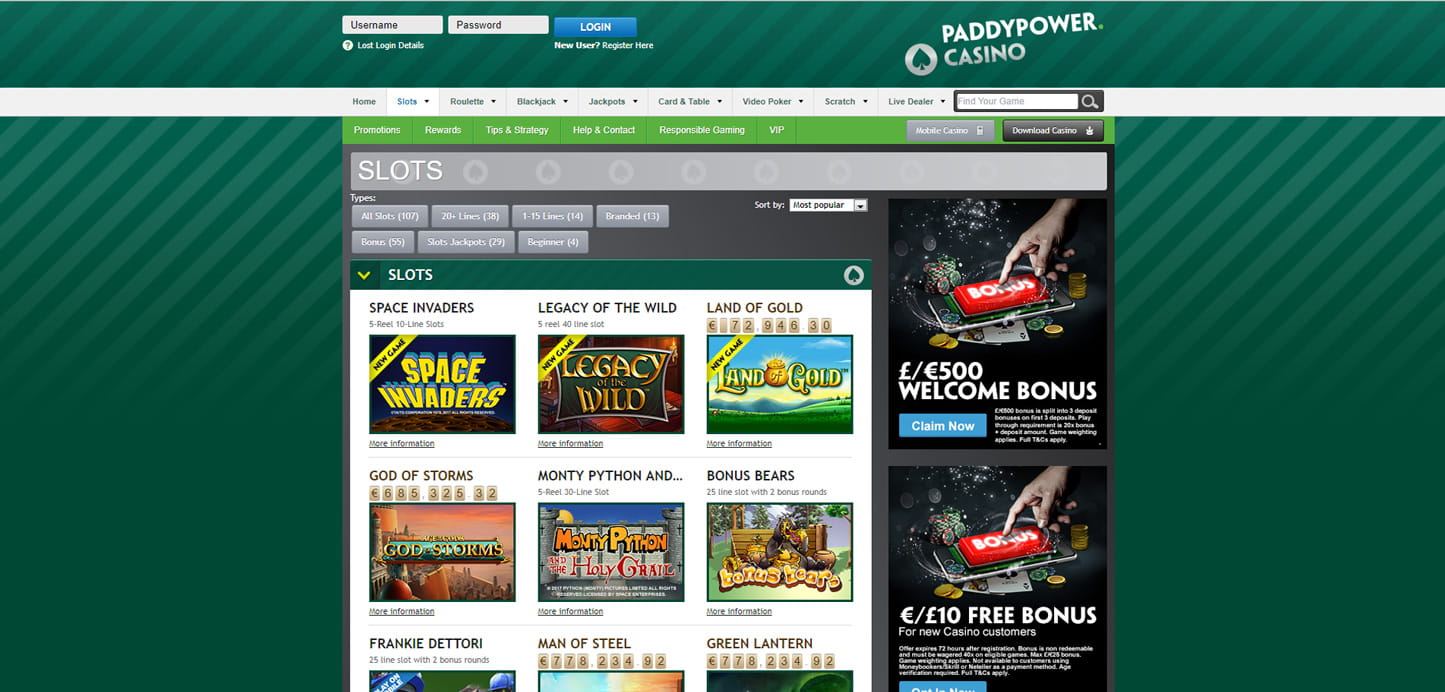Image resolution: width=1445 pixels, height=692 pixels.
Task: Click the Download Casino button
Action: (x=1053, y=130)
